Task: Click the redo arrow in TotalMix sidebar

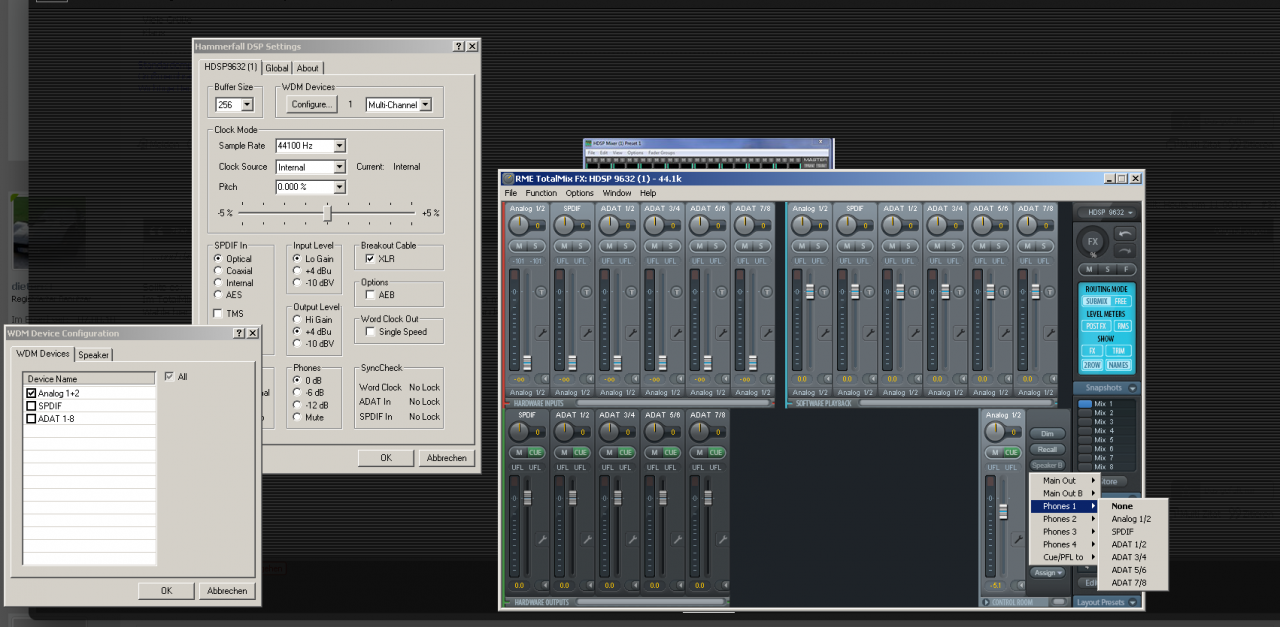Action: tap(1124, 250)
